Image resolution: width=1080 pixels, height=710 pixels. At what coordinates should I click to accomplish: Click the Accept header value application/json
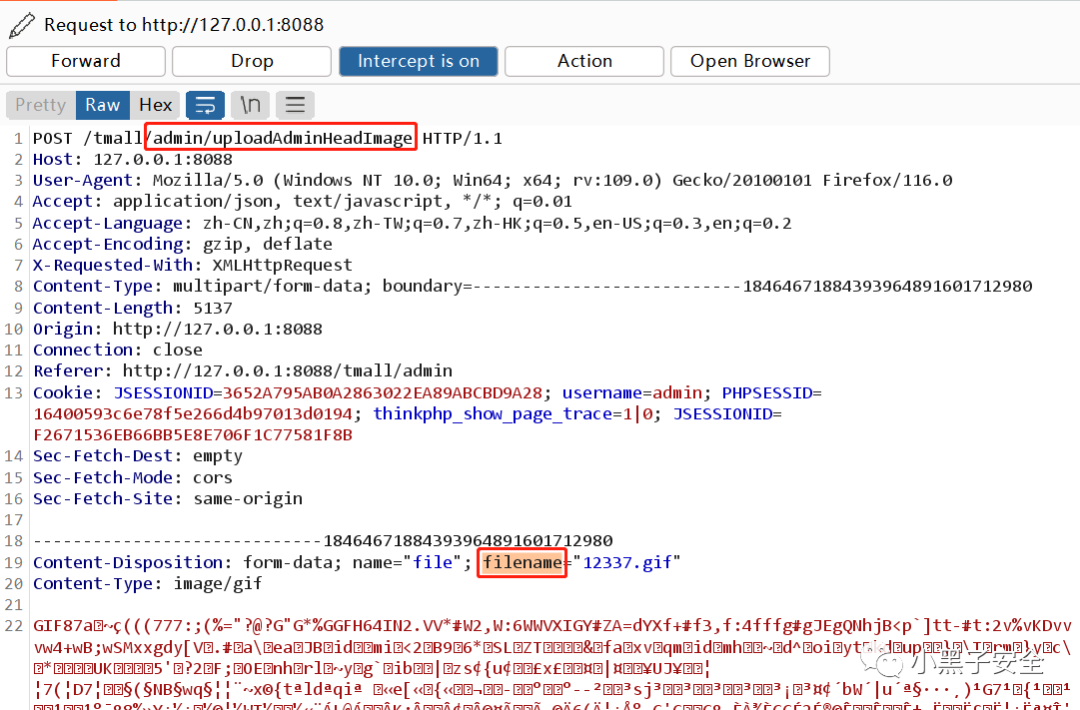[193, 202]
